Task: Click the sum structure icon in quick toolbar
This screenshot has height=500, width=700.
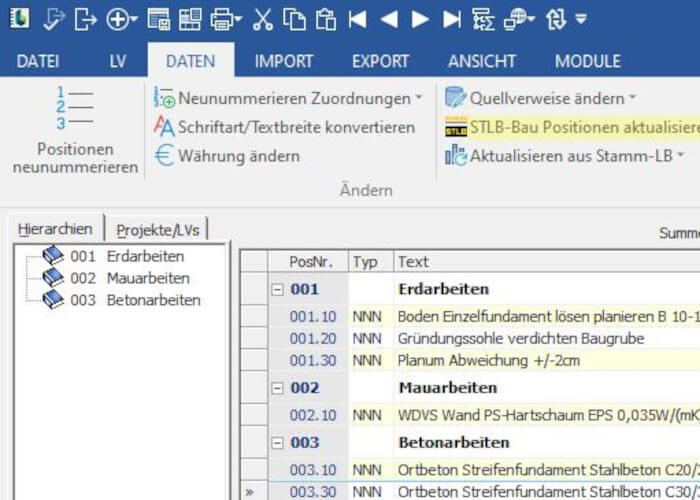Action: (x=483, y=20)
